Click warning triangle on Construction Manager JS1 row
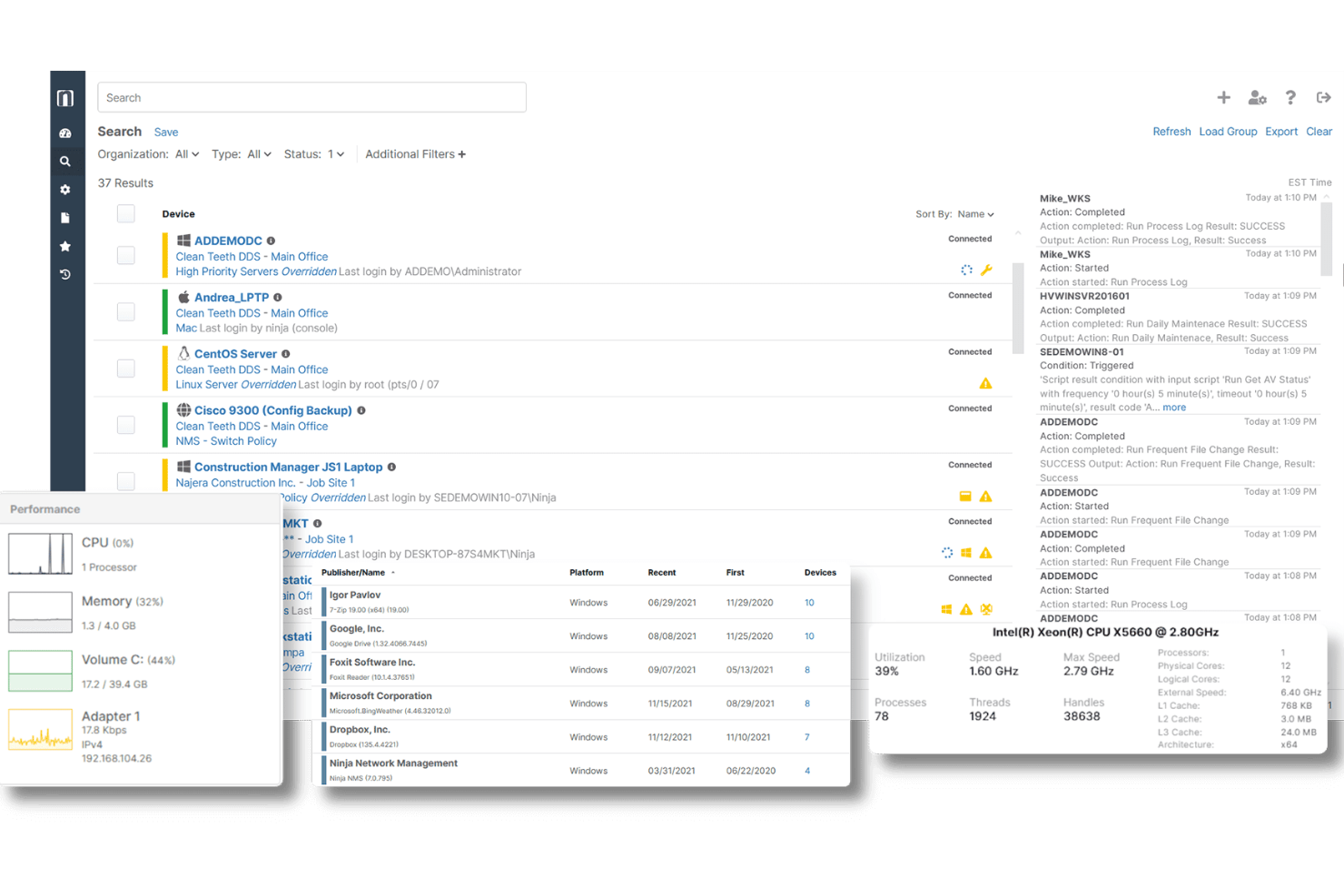1344x896 pixels. [x=986, y=497]
